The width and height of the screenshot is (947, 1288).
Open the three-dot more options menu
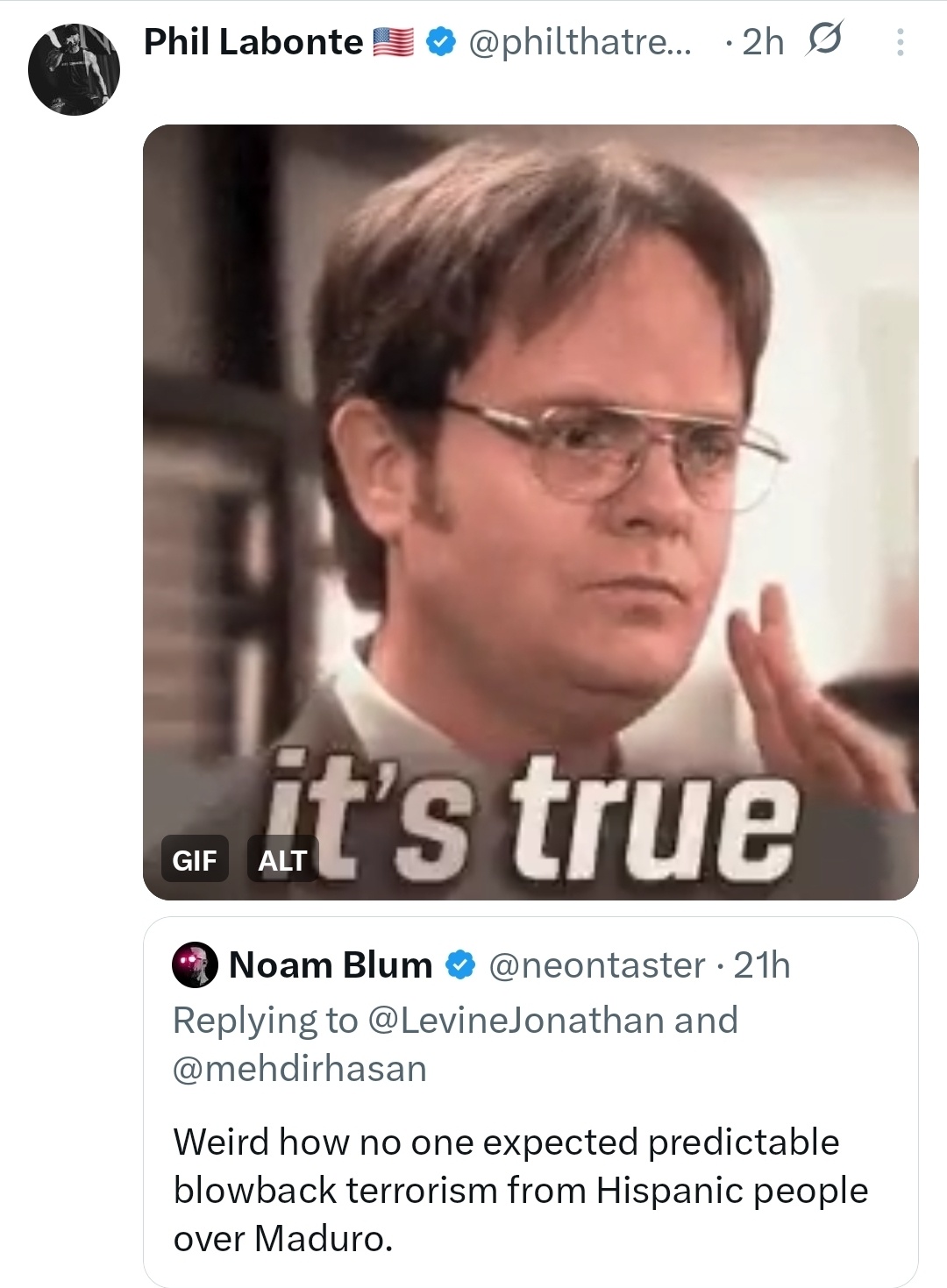[900, 42]
